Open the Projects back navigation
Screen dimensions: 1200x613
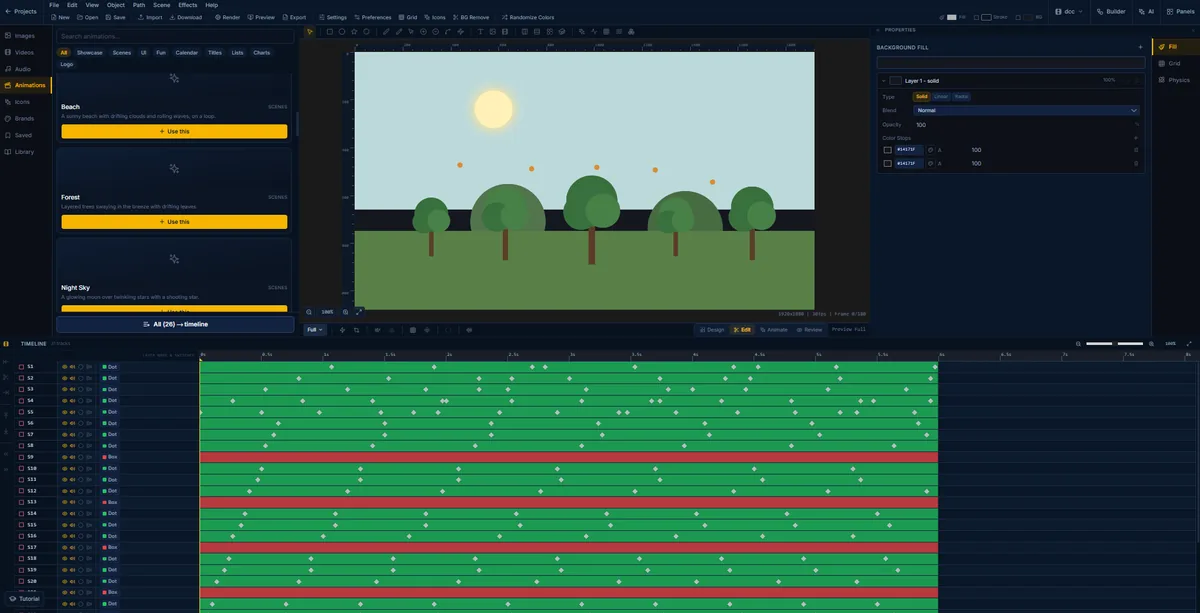tap(20, 11)
